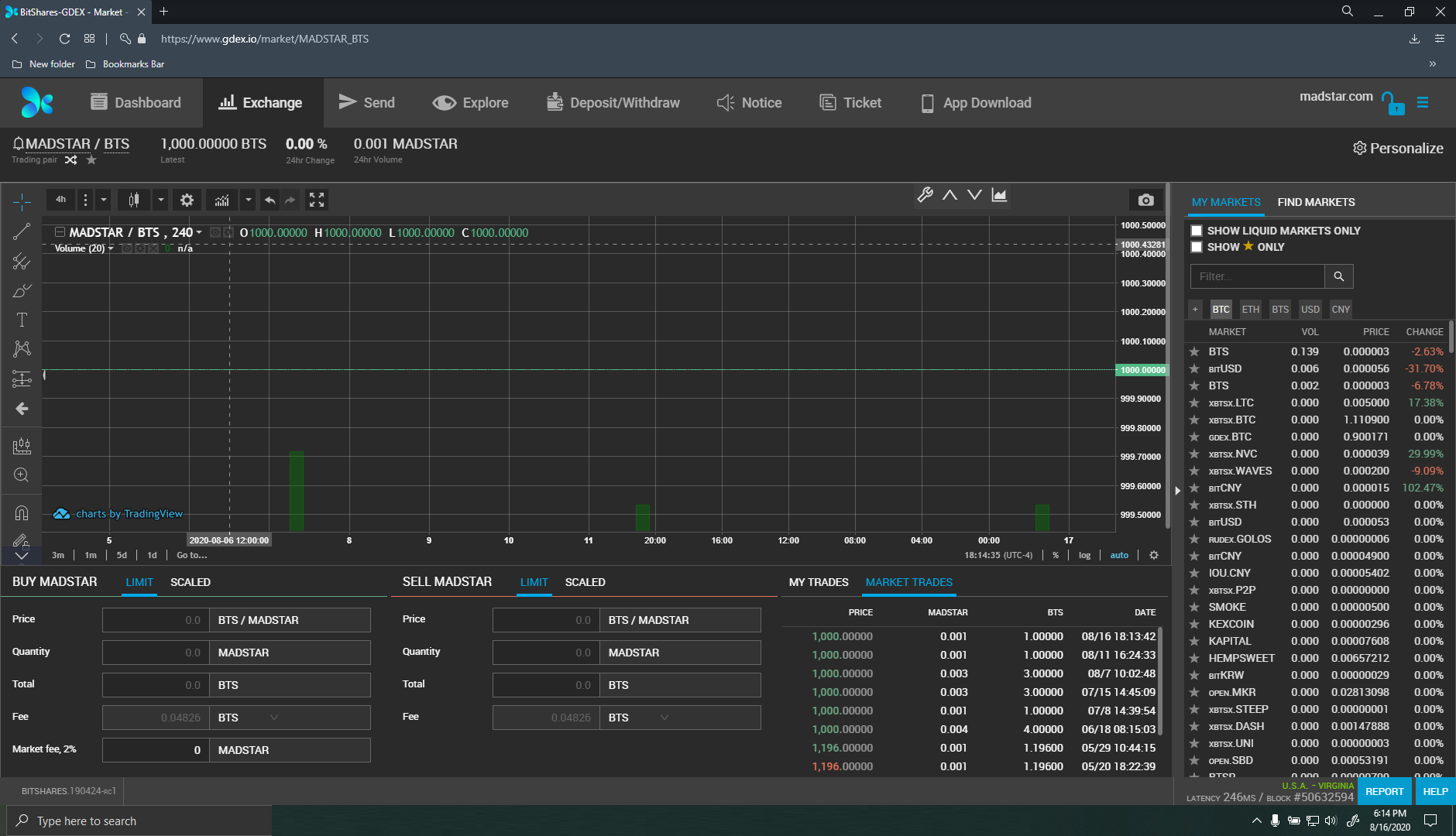Image resolution: width=1456 pixels, height=836 pixels.
Task: Search markets with magnifier button
Action: tap(1339, 276)
